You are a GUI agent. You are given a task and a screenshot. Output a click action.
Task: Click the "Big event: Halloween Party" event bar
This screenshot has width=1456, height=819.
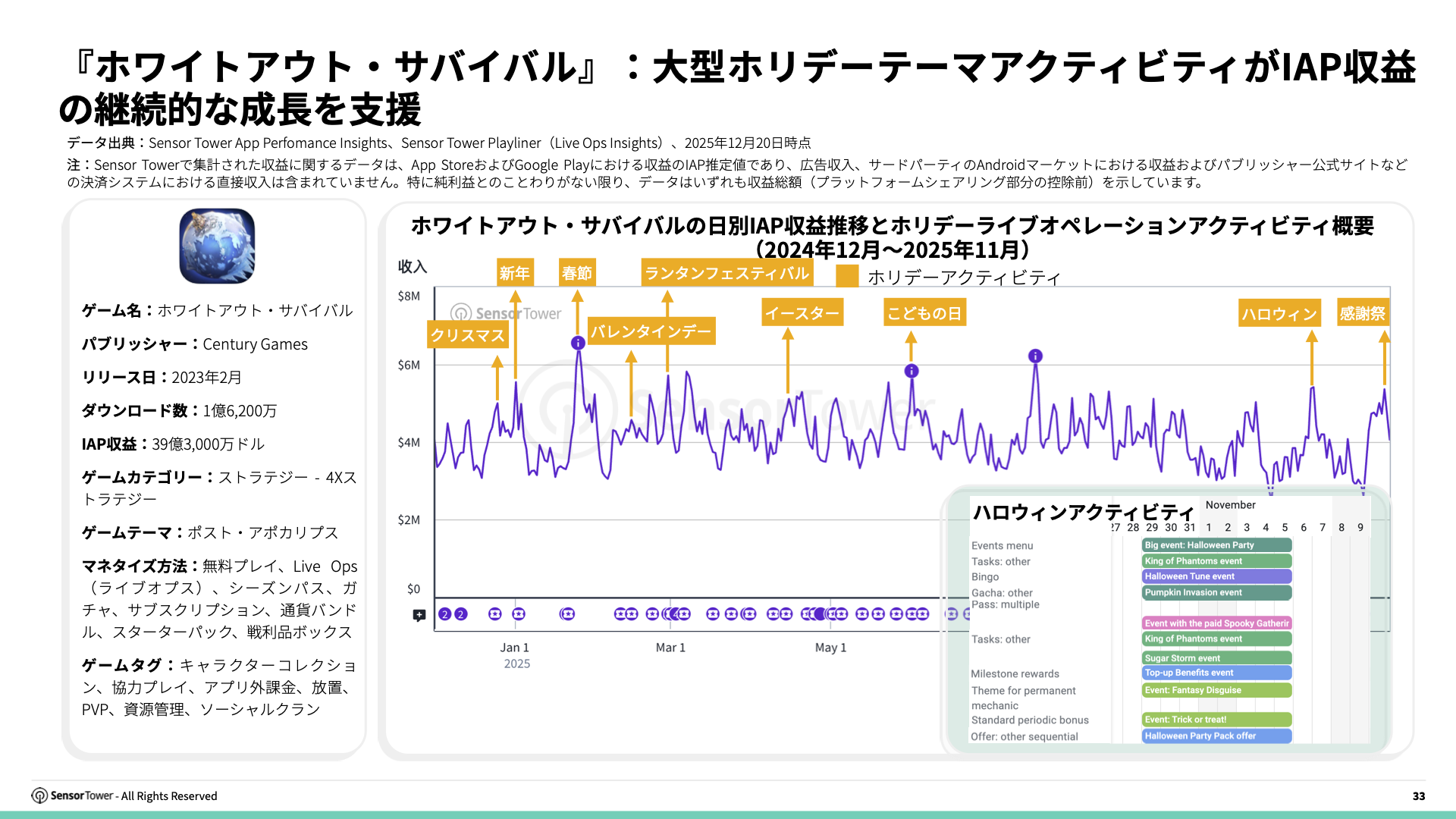click(1216, 544)
